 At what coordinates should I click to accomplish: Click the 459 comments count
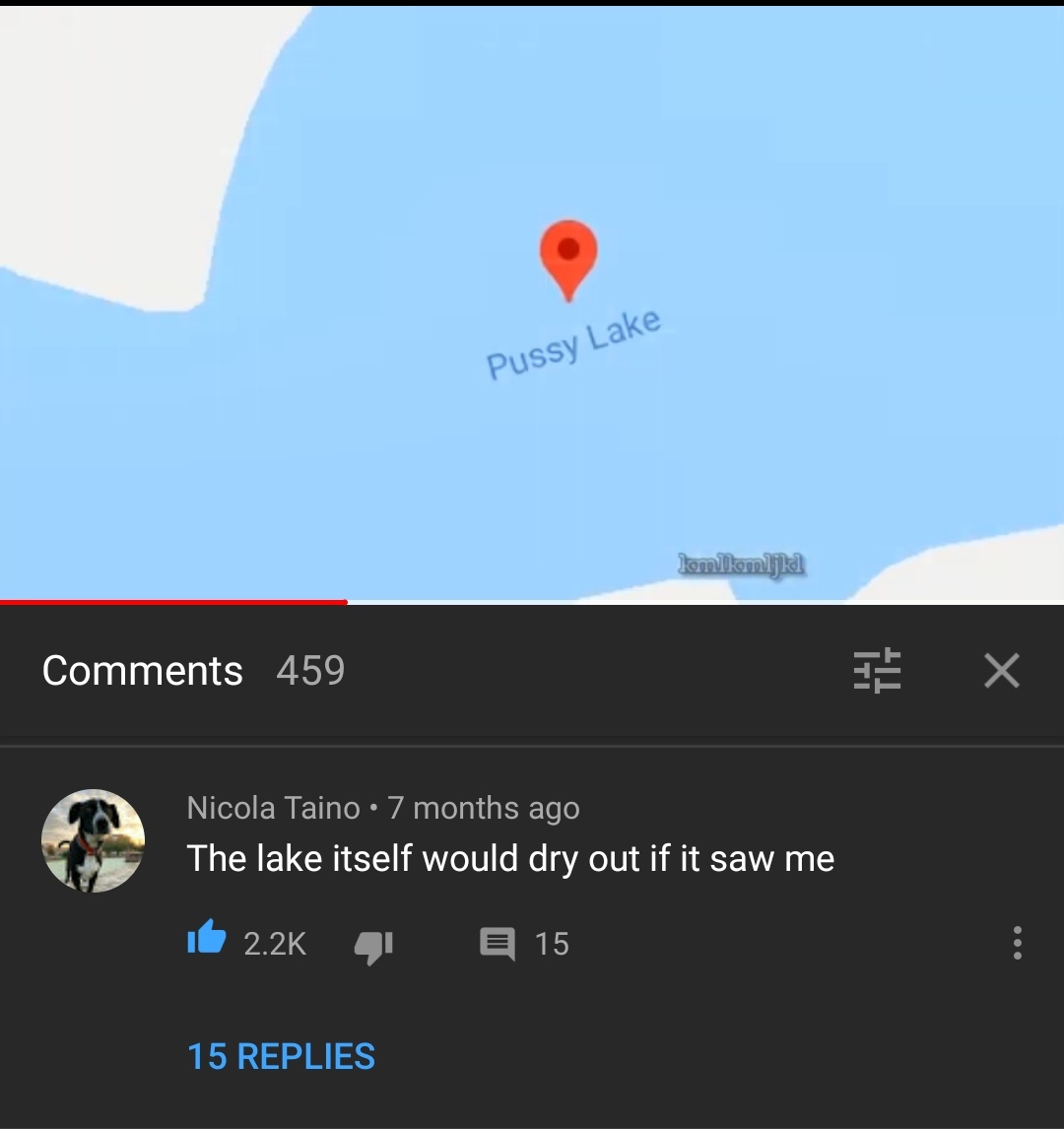point(310,671)
